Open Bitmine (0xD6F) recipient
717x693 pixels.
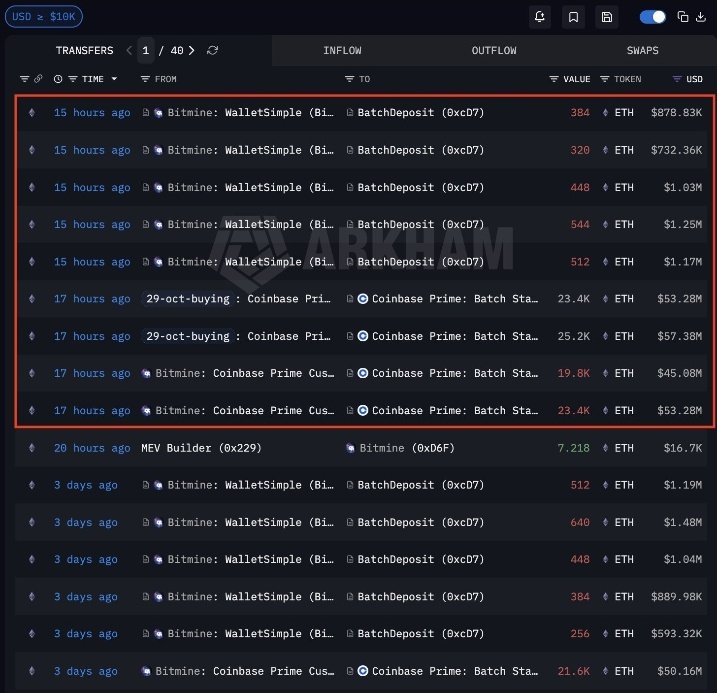[407, 448]
